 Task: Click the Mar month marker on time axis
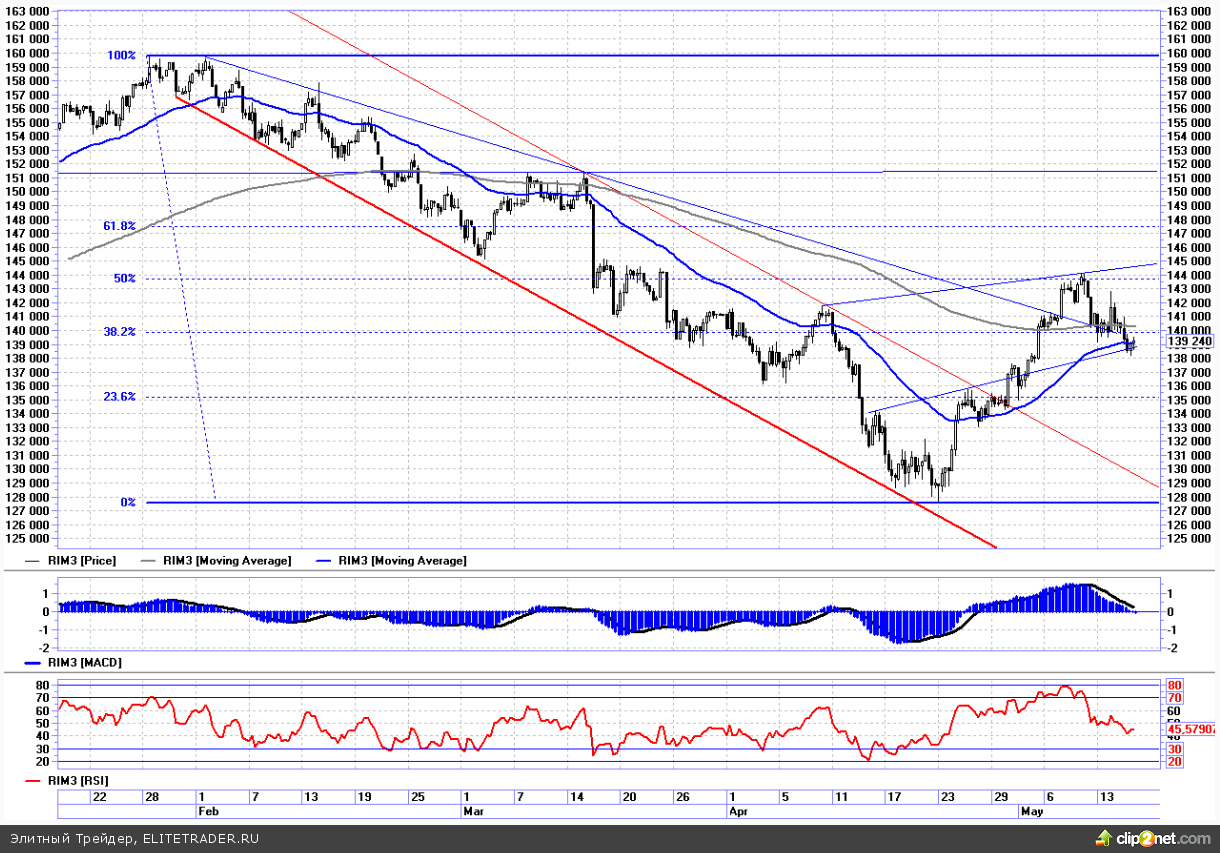tap(471, 813)
